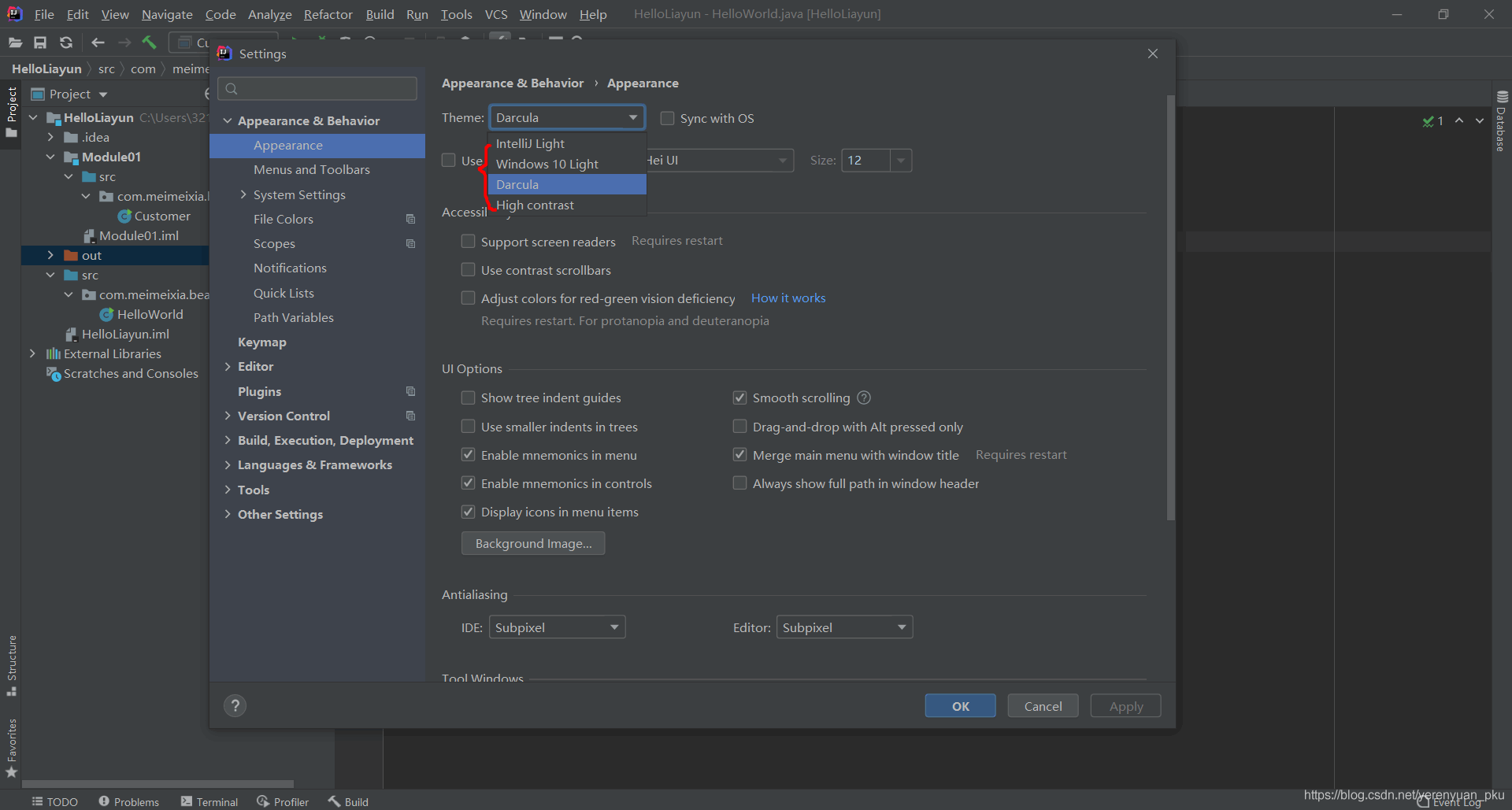The width and height of the screenshot is (1512, 810).
Task: Open the IDE antialiasing Subpixel dropdown
Action: pyautogui.click(x=557, y=627)
